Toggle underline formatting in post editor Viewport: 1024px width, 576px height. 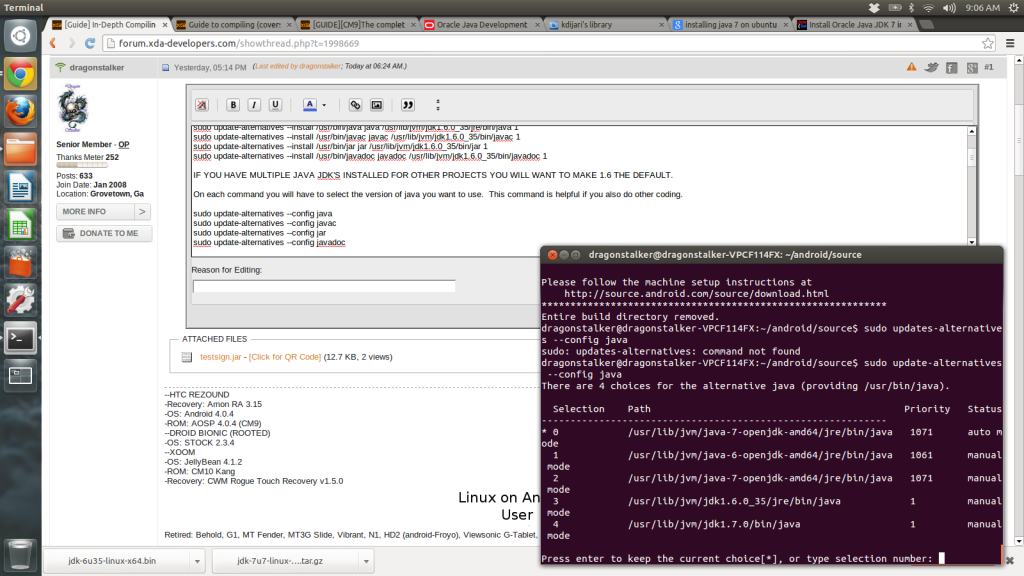click(275, 105)
